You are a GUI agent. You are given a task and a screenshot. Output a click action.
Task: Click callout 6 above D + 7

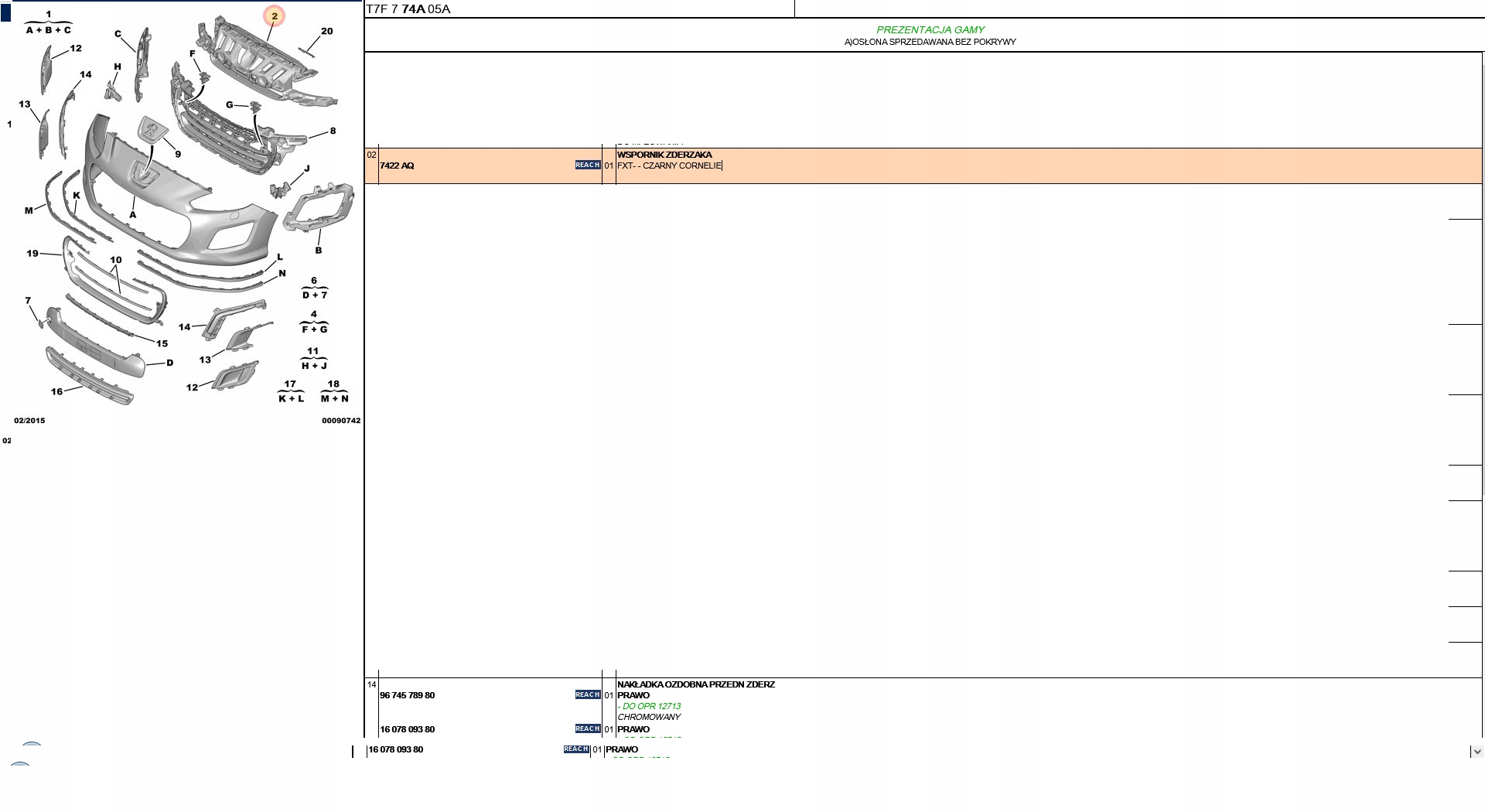pos(314,281)
